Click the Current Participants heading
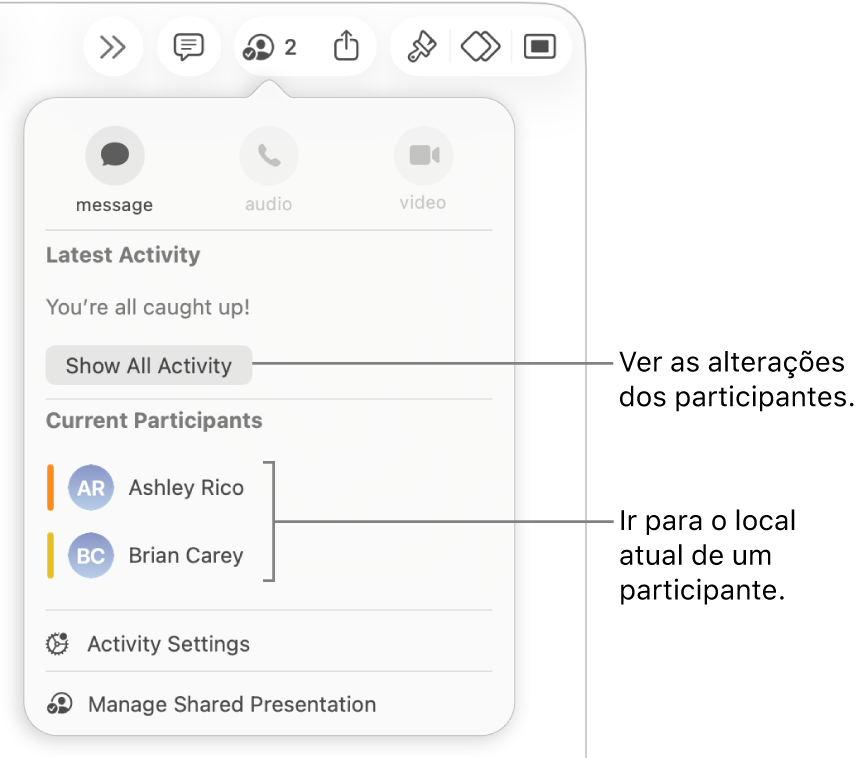Image resolution: width=865 pixels, height=758 pixels. [x=154, y=420]
